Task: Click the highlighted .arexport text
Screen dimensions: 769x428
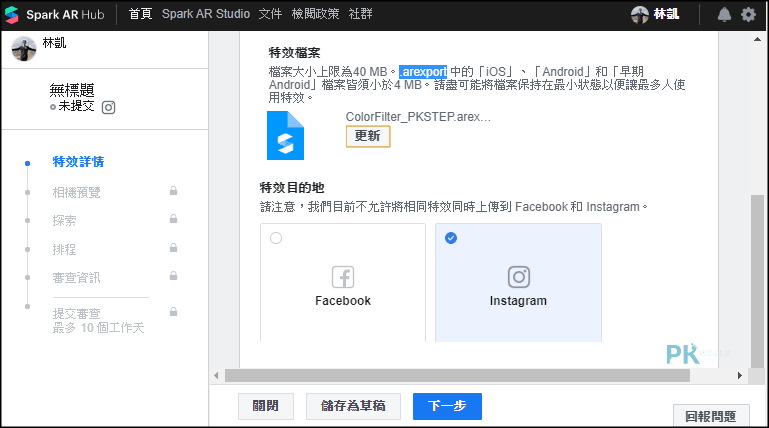Action: pos(423,72)
